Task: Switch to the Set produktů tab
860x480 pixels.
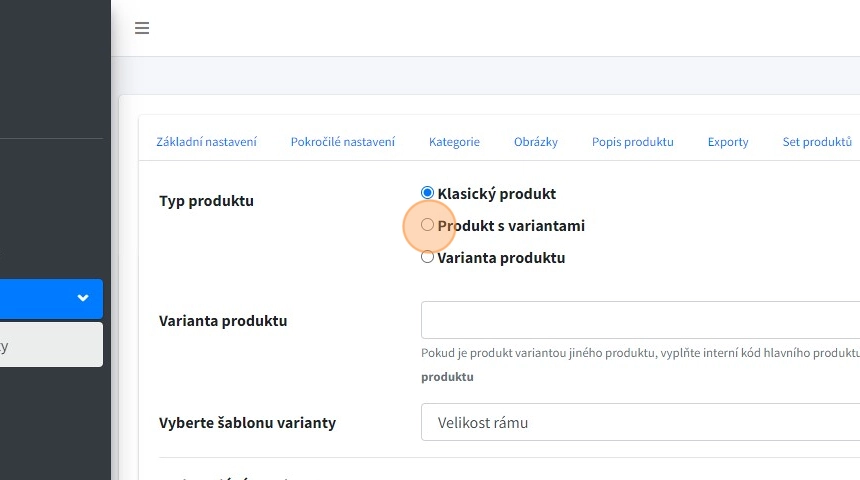Action: [816, 142]
